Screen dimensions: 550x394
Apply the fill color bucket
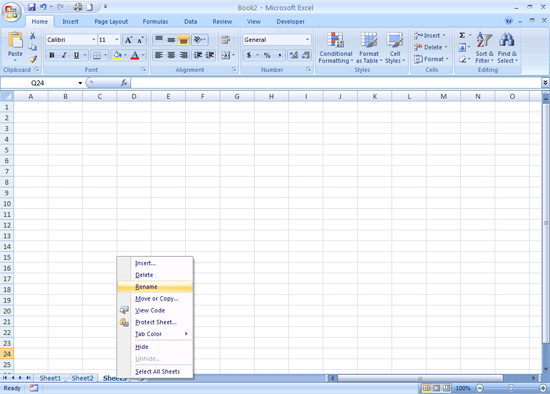click(x=117, y=55)
